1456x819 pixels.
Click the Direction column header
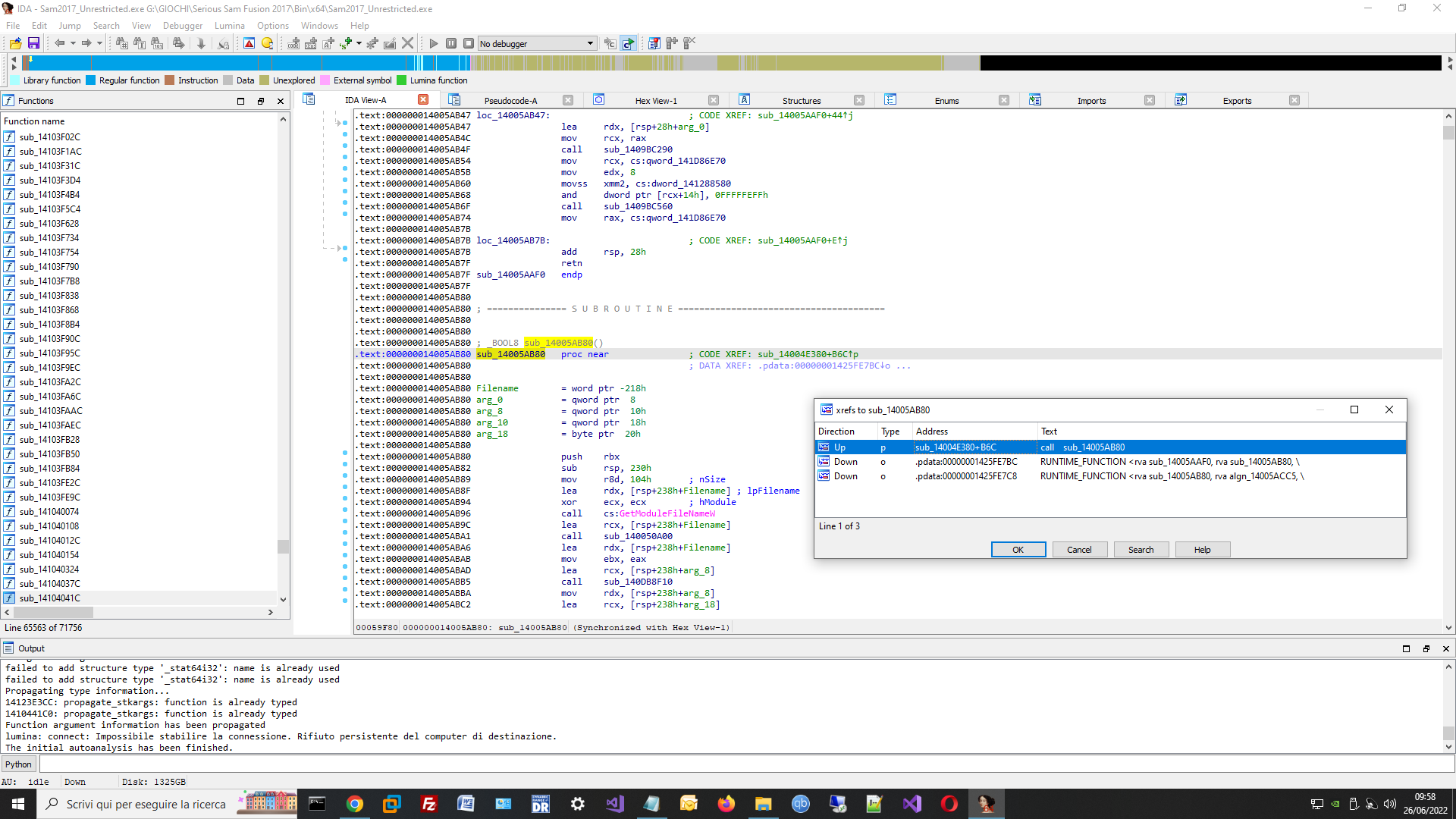point(836,431)
